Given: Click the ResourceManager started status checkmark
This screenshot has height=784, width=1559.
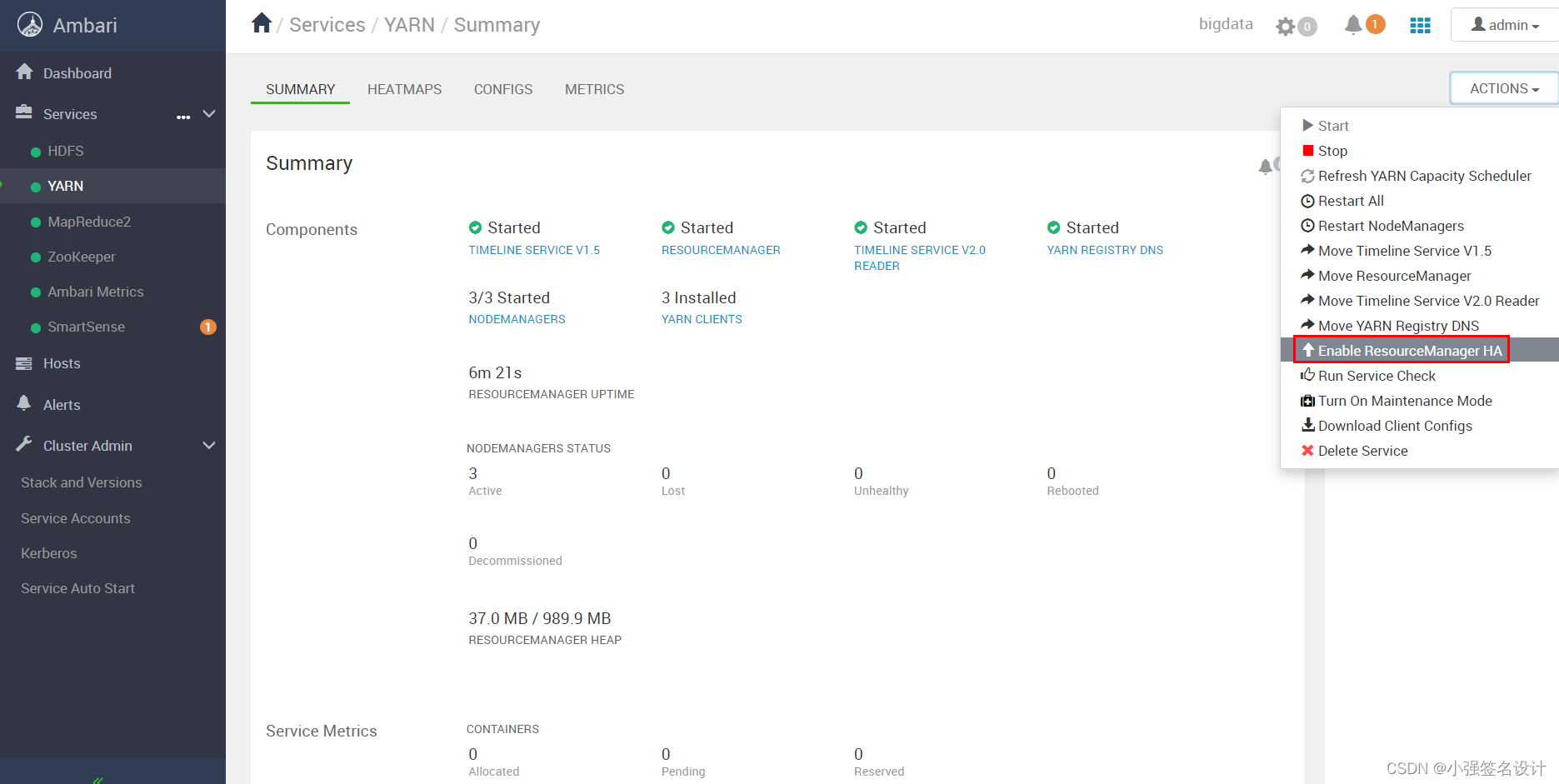Looking at the screenshot, I should 668,227.
